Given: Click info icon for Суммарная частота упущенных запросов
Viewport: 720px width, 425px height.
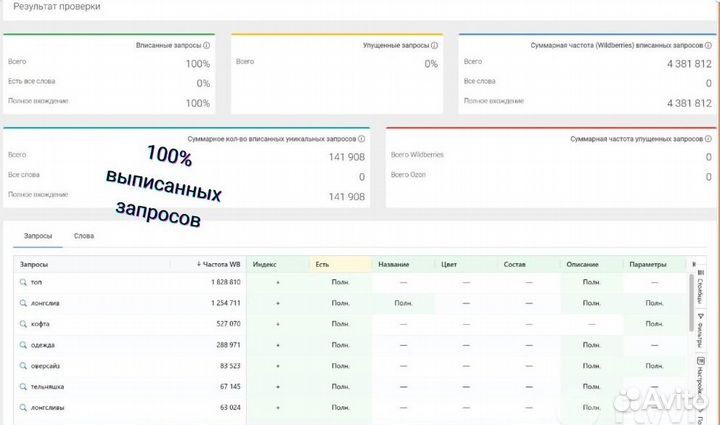Looking at the screenshot, I should [x=708, y=139].
